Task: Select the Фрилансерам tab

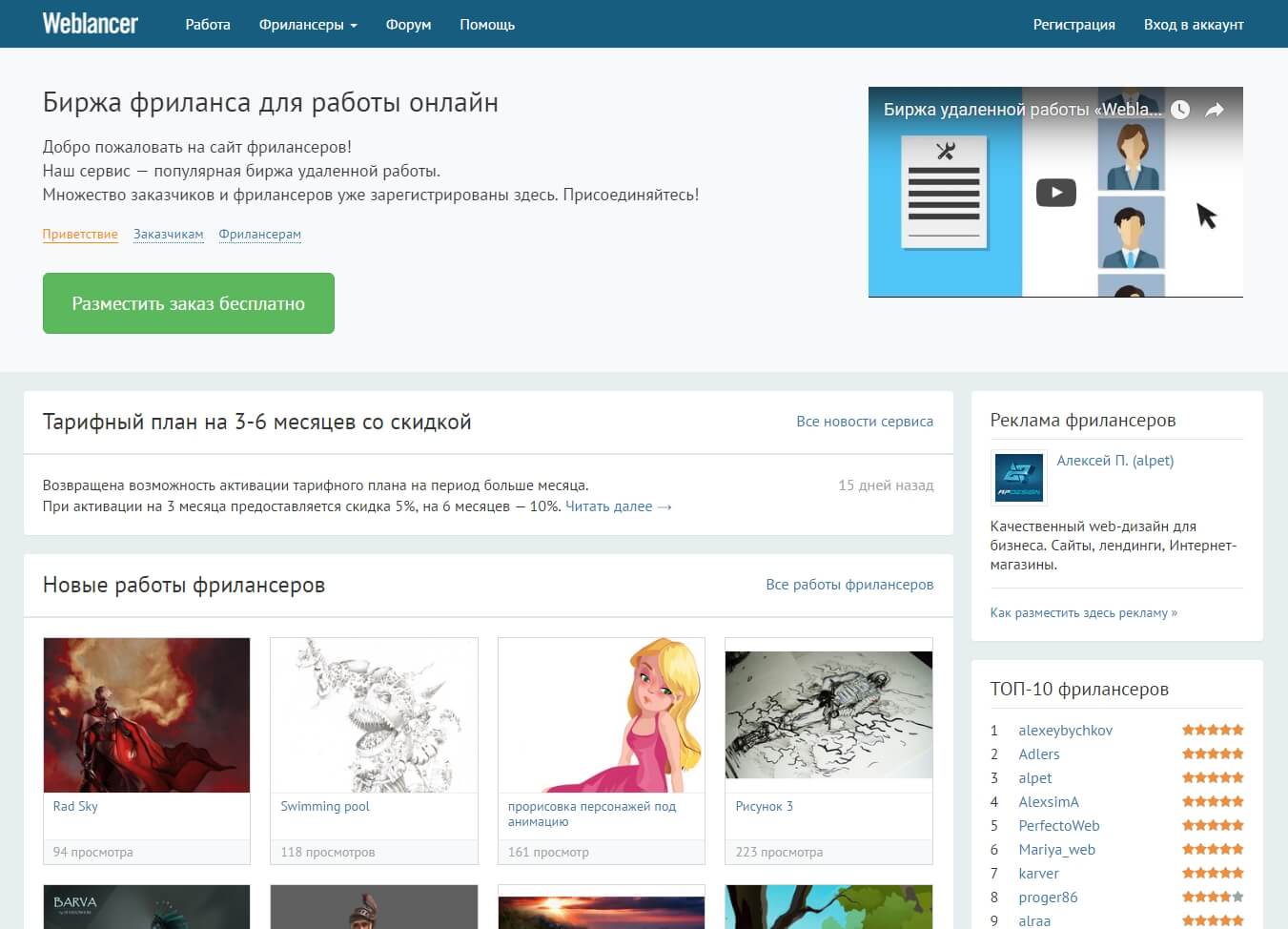Action: (260, 235)
